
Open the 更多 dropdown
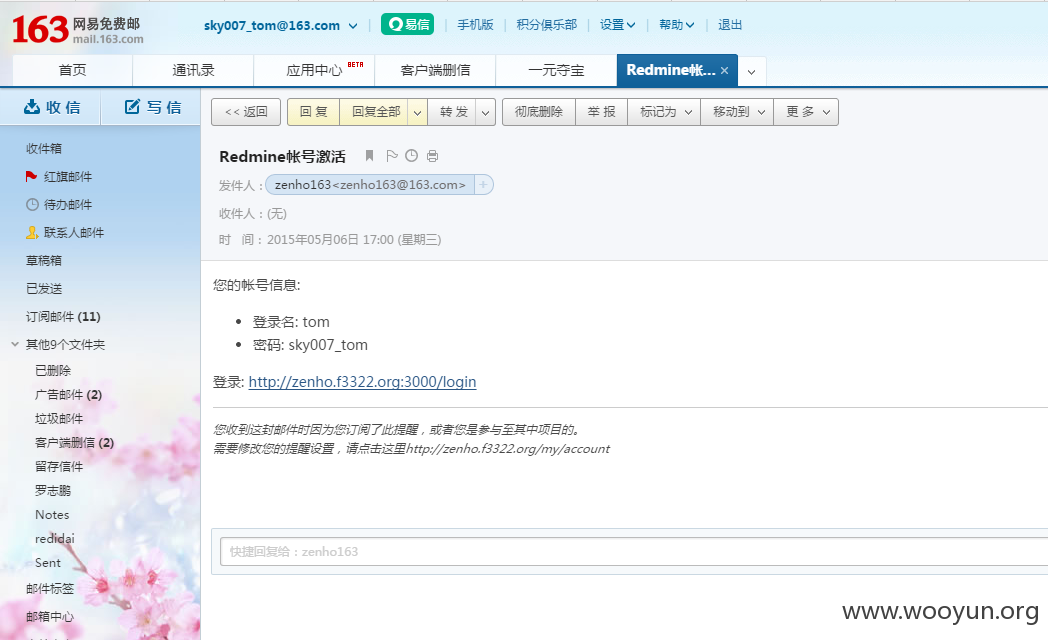tap(806, 112)
